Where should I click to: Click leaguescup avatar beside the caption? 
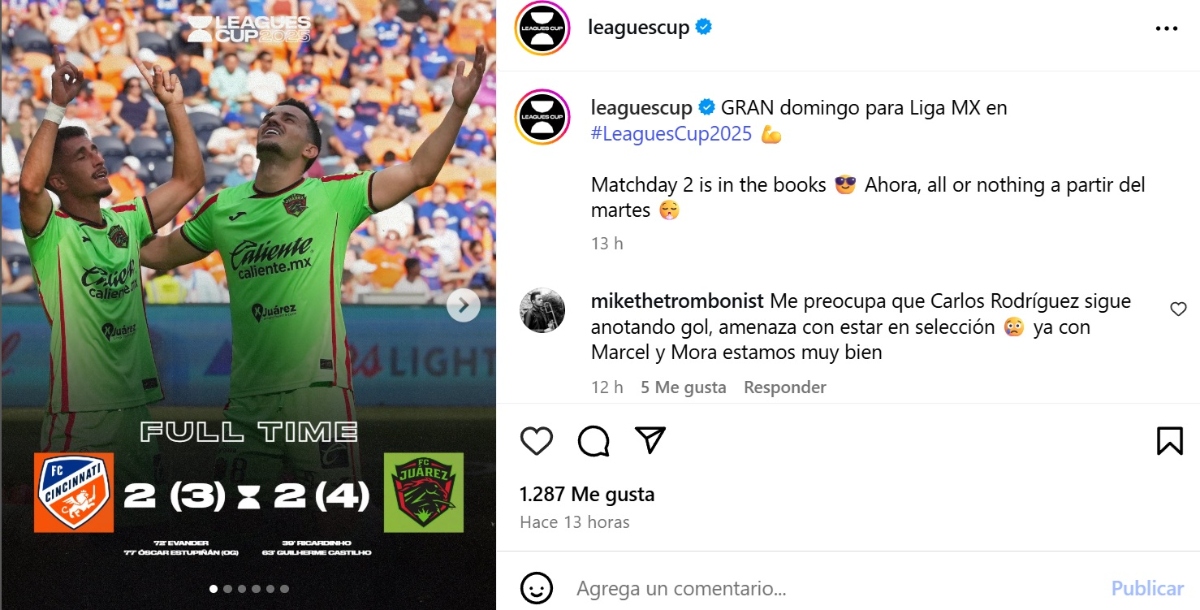coord(542,117)
